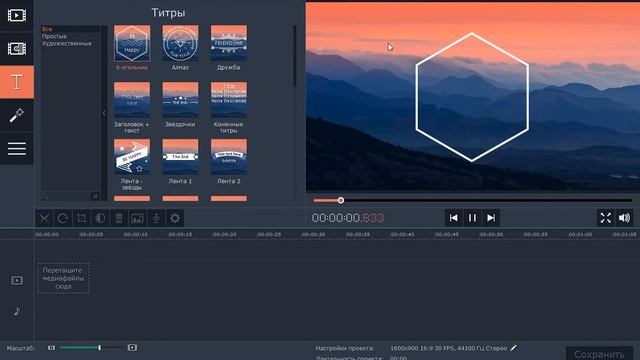Open the transitions hamburger tab
The height and width of the screenshot is (360, 640).
click(x=17, y=149)
